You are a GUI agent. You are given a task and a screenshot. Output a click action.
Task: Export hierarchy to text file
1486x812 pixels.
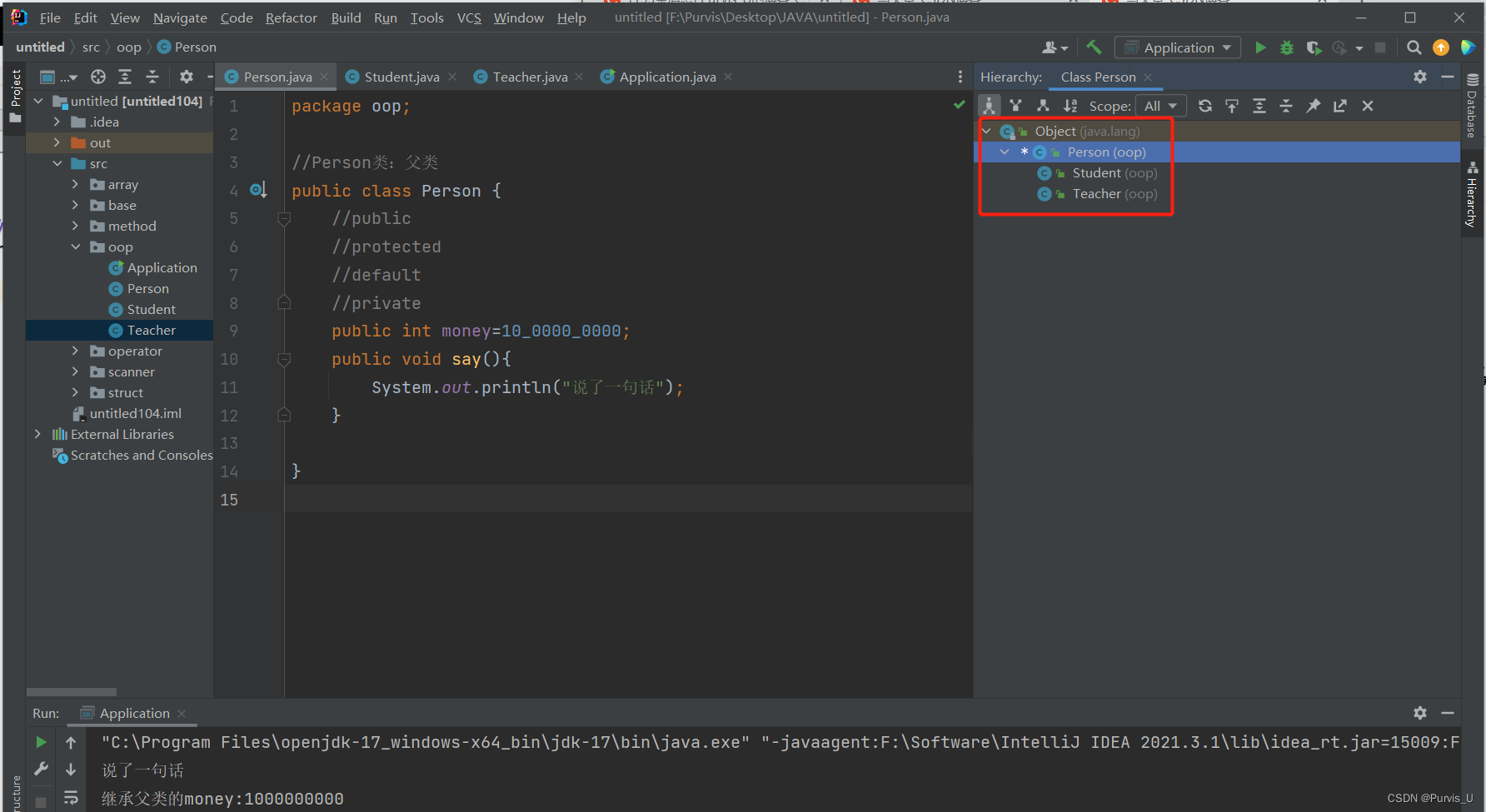point(1340,106)
